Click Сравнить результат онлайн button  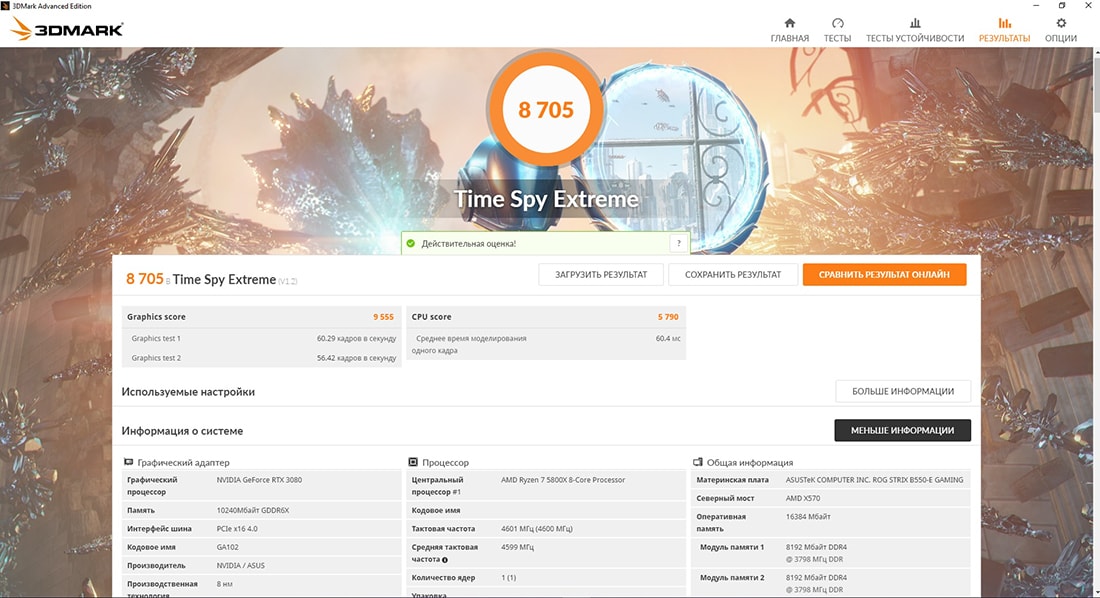tap(884, 274)
